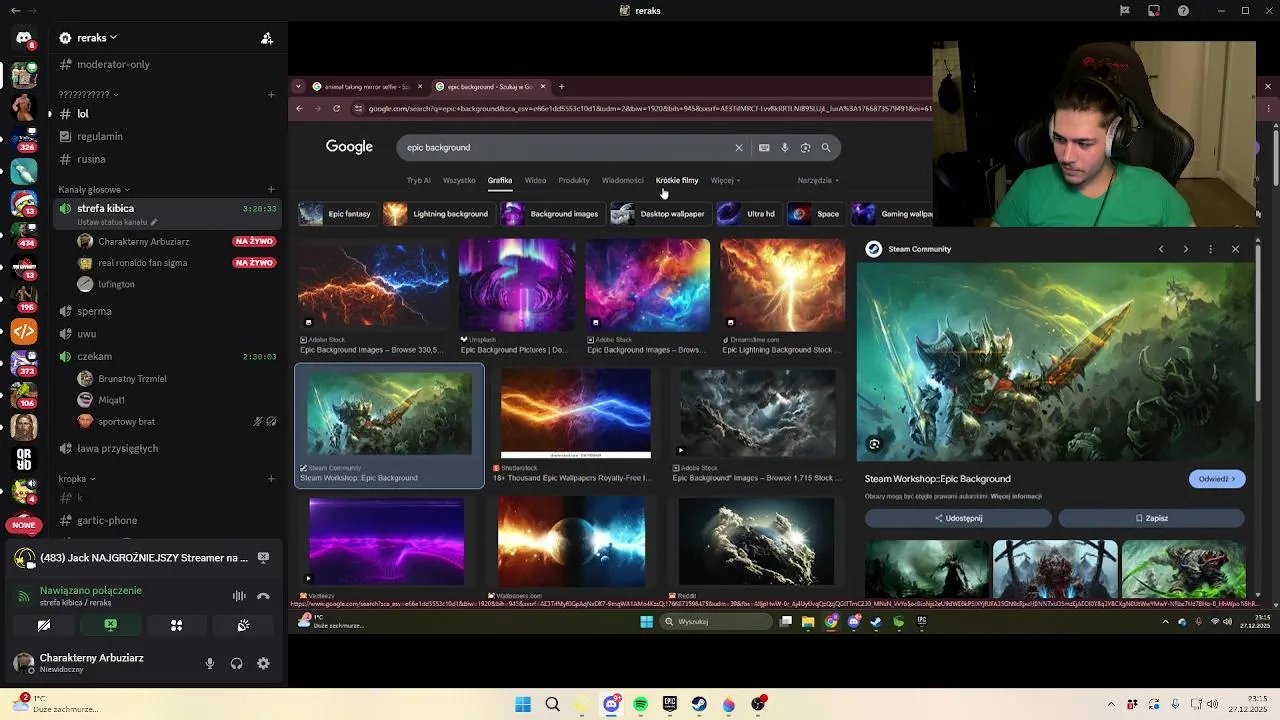Viewport: 1280px width, 720px height.
Task: Close the Steam Community image preview panel
Action: coord(1235,249)
